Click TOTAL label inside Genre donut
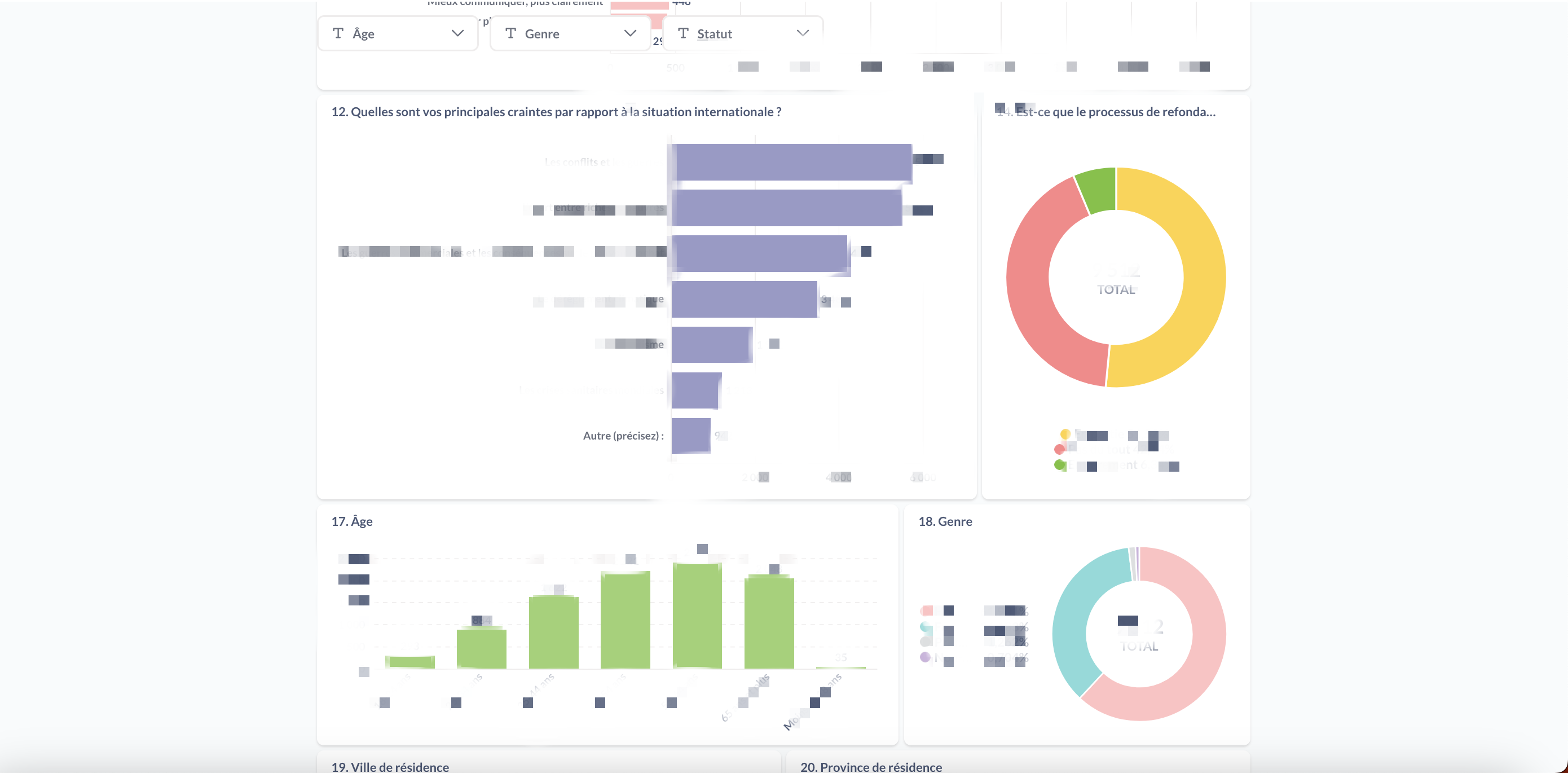This screenshot has width=1568, height=773. pyautogui.click(x=1139, y=646)
